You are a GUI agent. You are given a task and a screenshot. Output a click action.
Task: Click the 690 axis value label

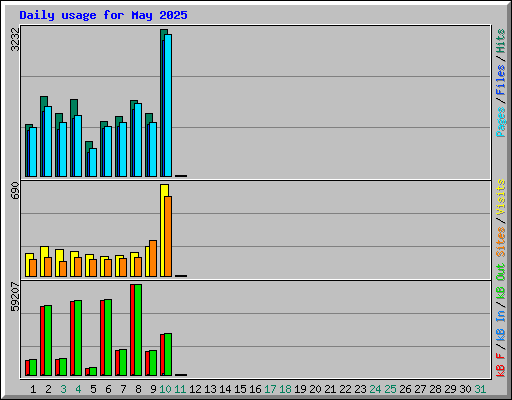click(x=15, y=190)
